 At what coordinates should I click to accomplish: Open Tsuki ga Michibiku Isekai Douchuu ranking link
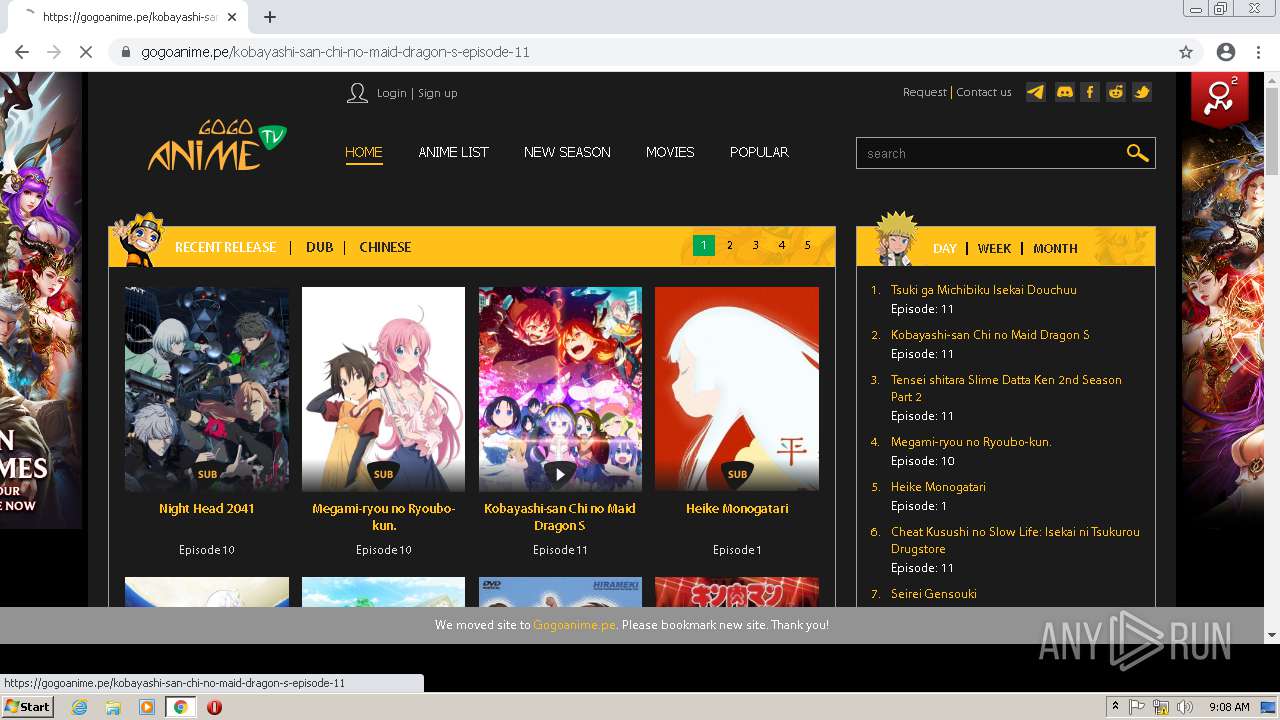click(x=984, y=290)
